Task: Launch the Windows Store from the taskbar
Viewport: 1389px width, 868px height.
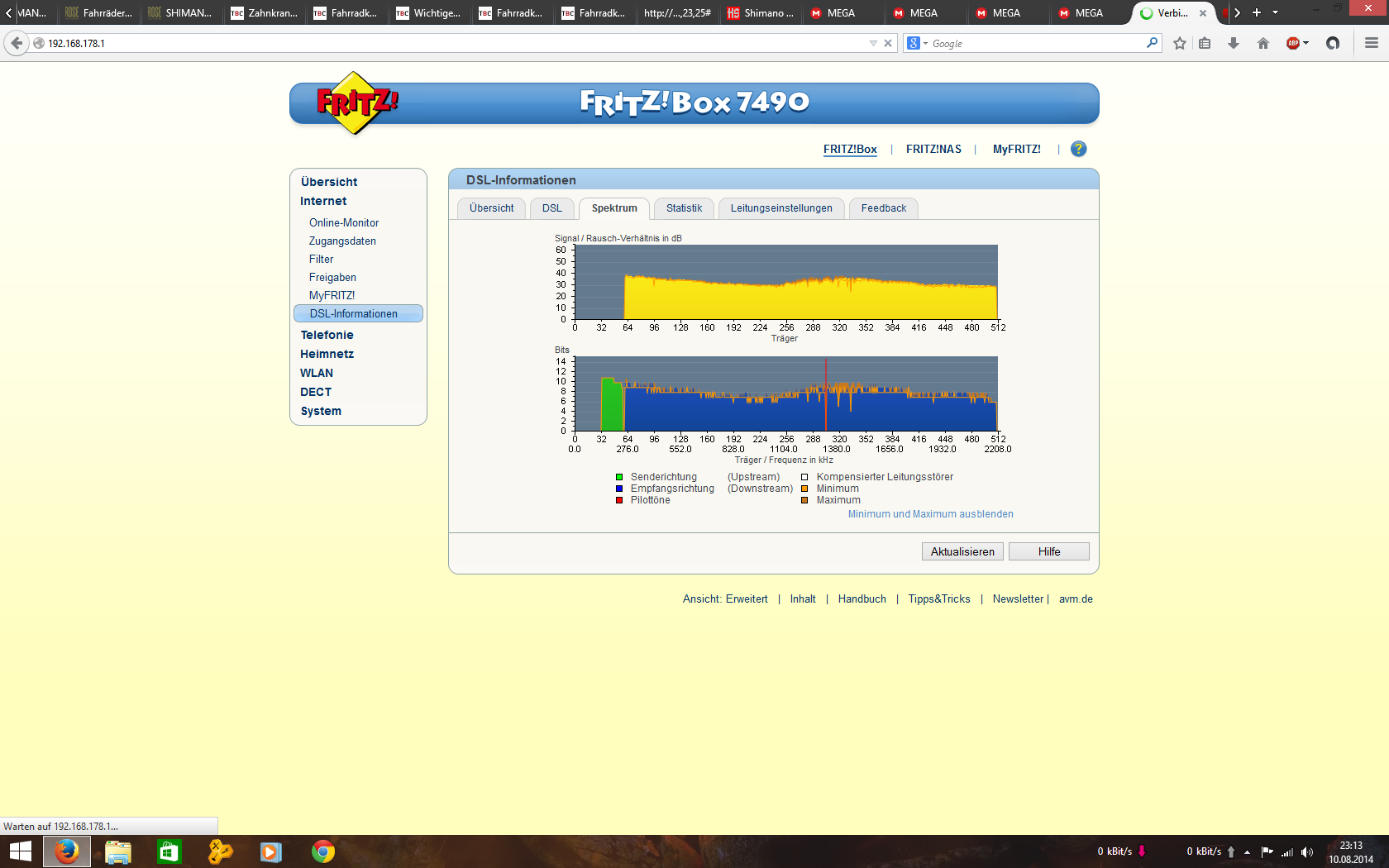Action: [169, 851]
